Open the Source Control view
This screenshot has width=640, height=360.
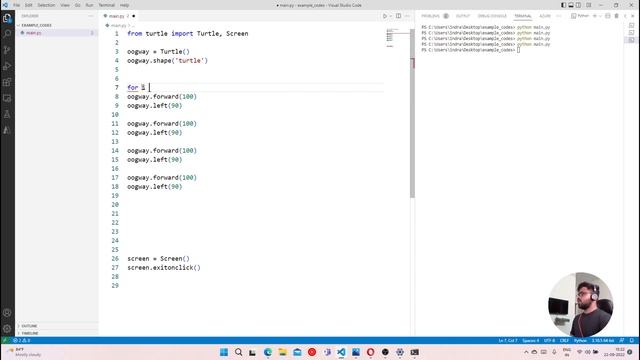(x=7, y=50)
